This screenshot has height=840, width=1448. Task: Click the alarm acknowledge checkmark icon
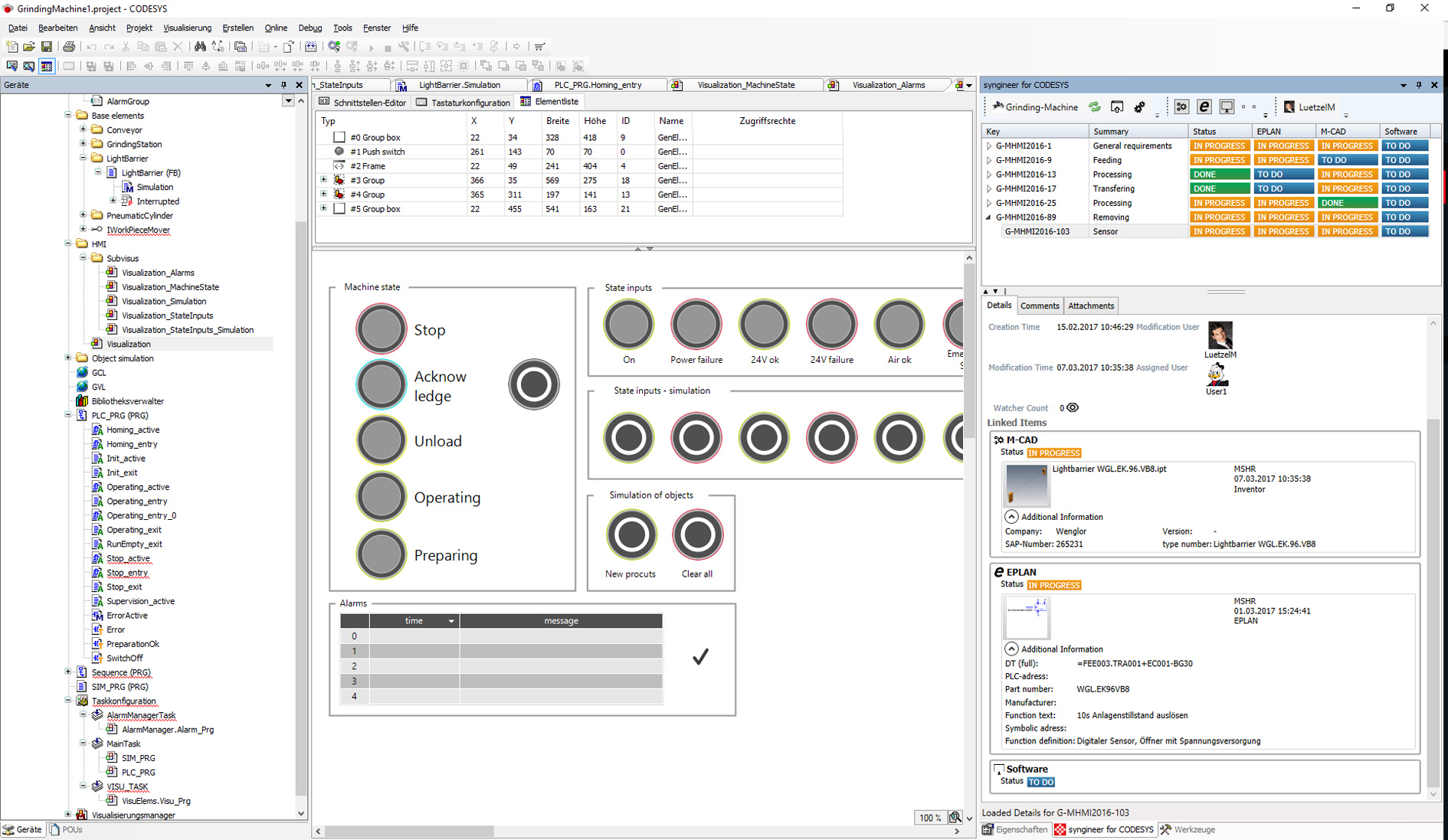coord(700,657)
